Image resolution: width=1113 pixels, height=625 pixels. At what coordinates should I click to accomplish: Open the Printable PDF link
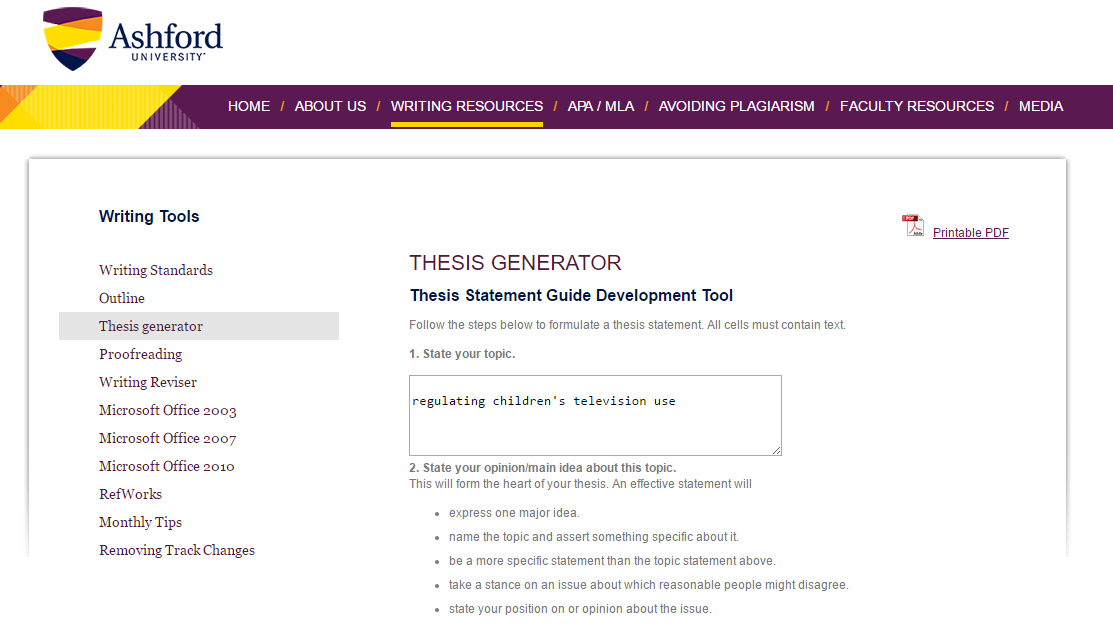point(970,233)
